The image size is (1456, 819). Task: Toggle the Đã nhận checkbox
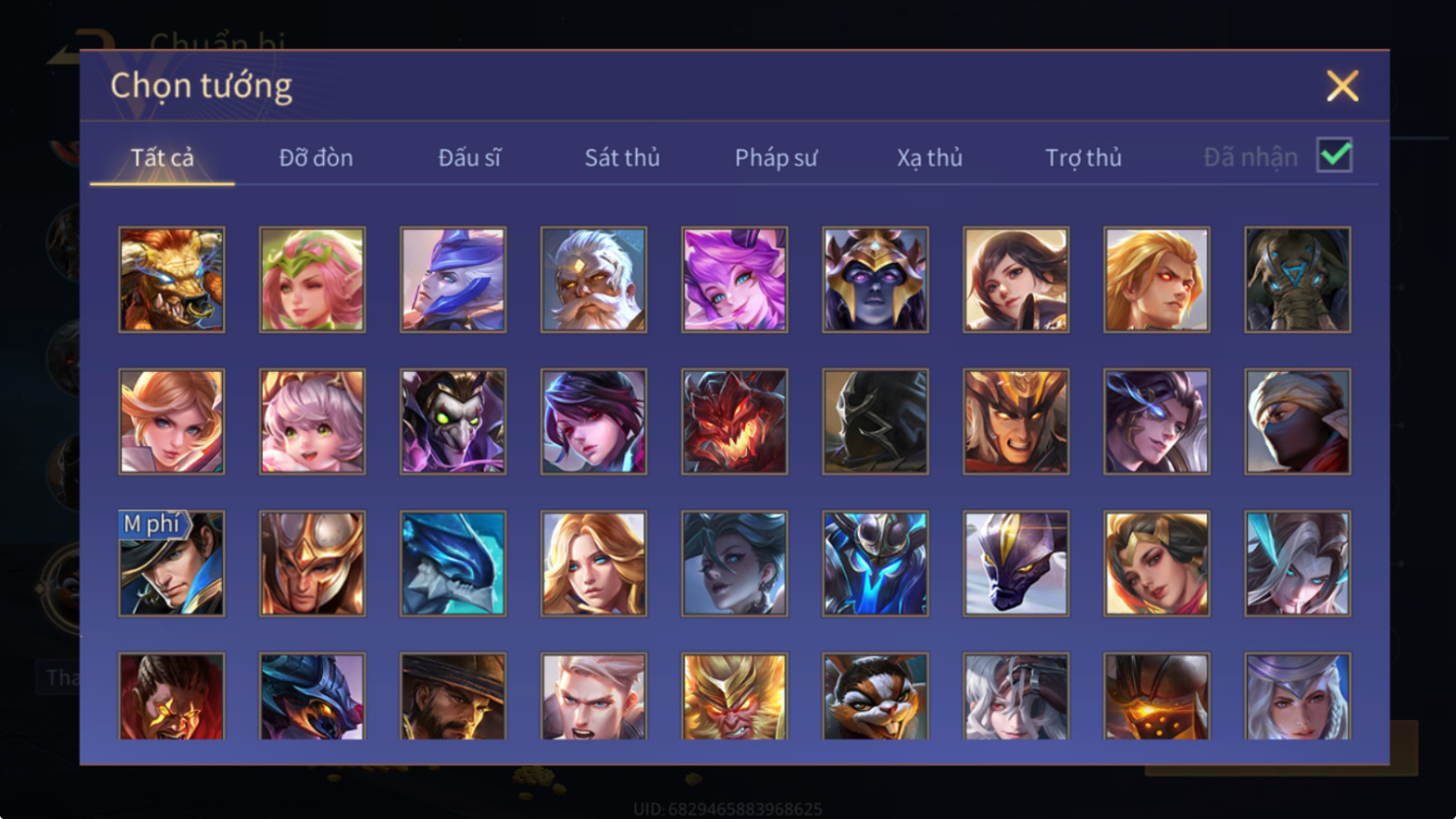(x=1334, y=155)
